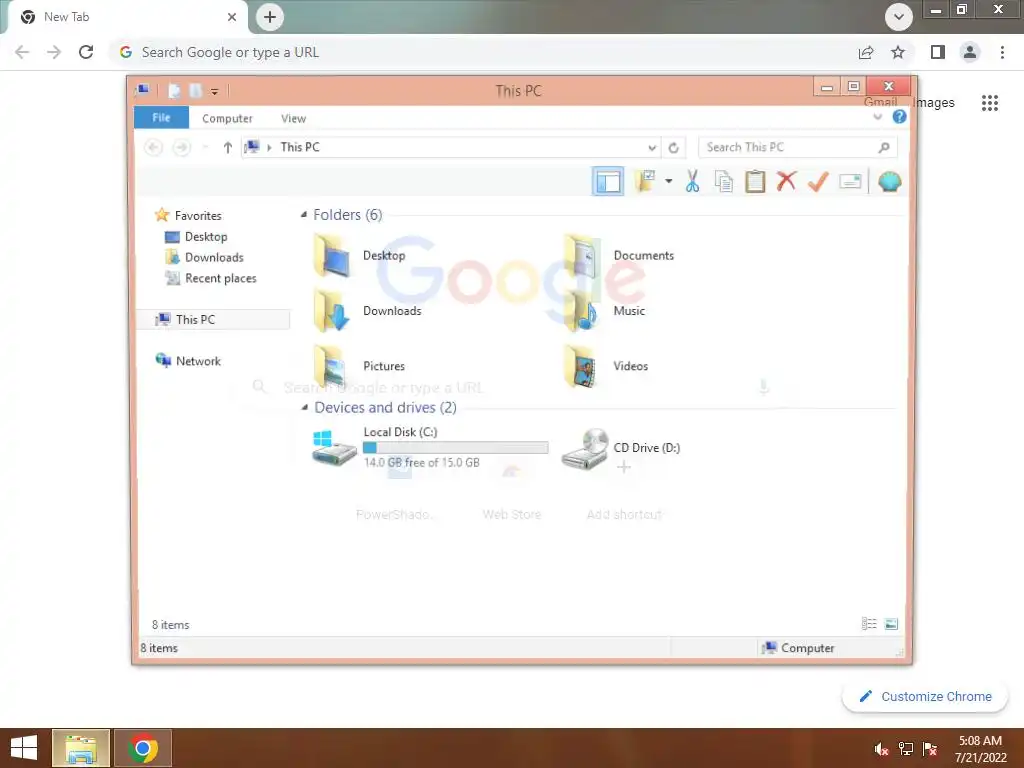Screen dimensions: 1024x768
Task: Open Folder Options from the explorer toolbar
Action: pos(645,181)
